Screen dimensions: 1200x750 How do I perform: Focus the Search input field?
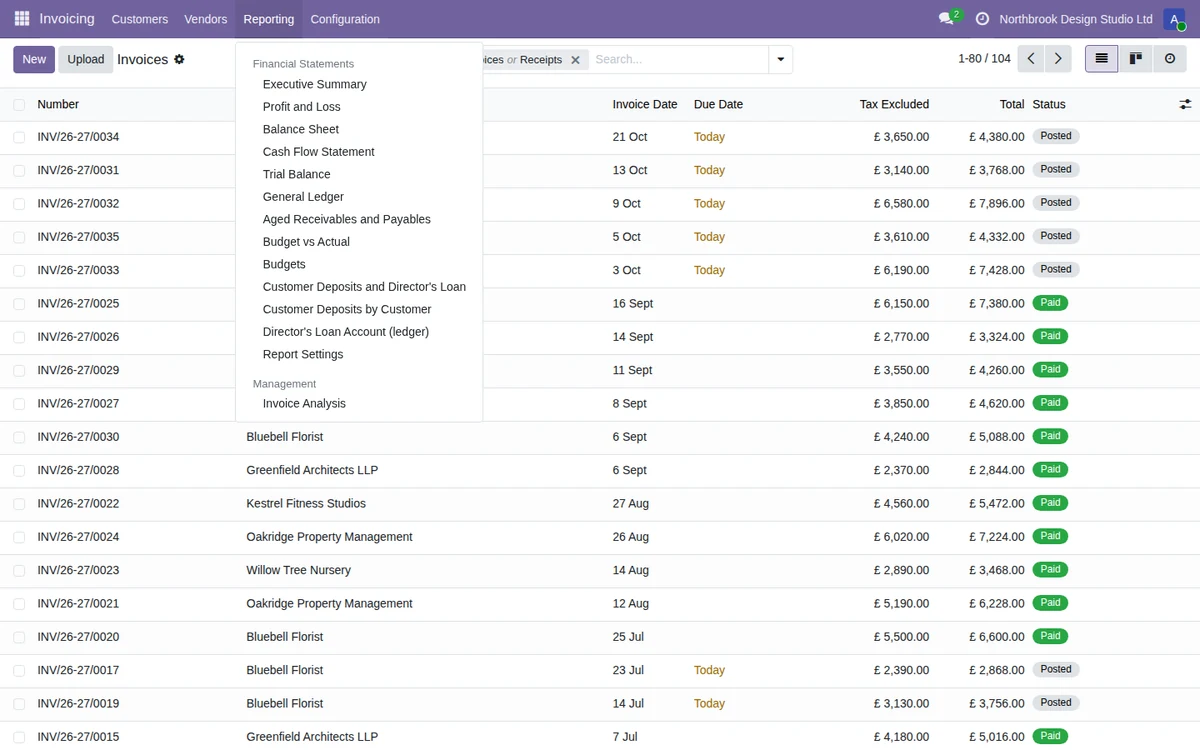[678, 59]
